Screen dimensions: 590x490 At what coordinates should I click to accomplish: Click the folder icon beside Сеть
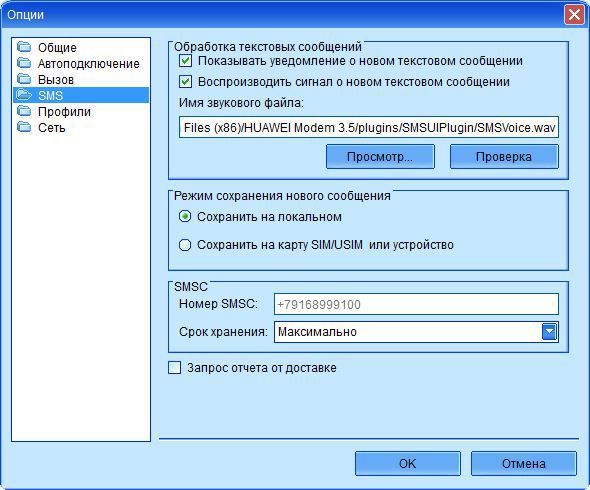pyautogui.click(x=24, y=127)
